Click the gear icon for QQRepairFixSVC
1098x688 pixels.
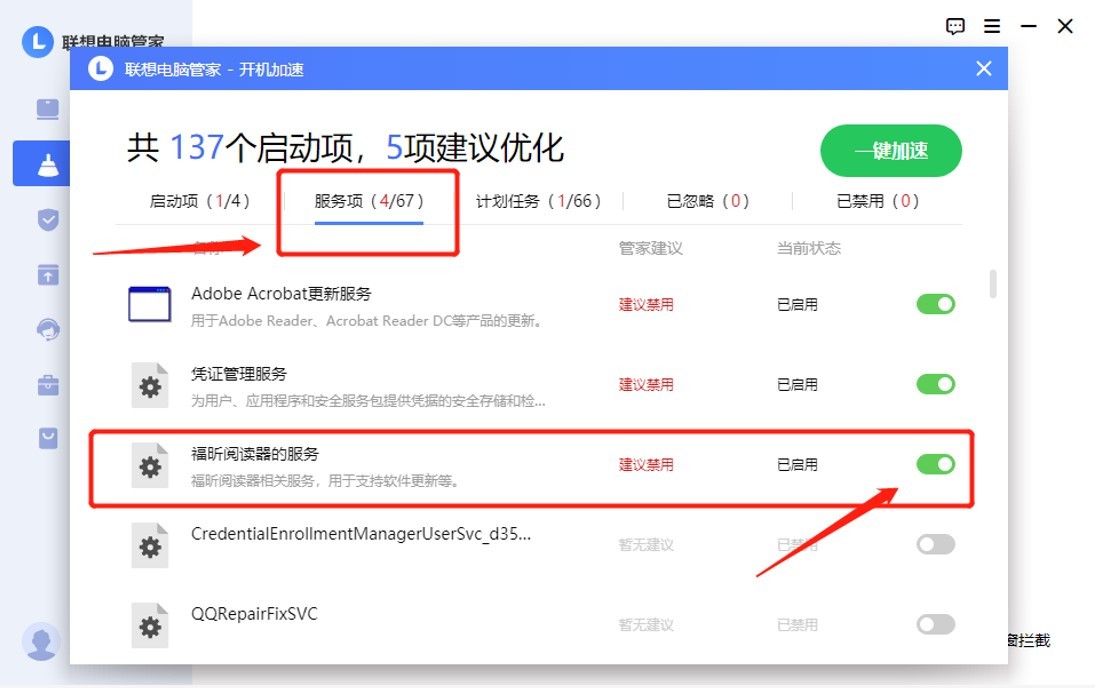[150, 625]
